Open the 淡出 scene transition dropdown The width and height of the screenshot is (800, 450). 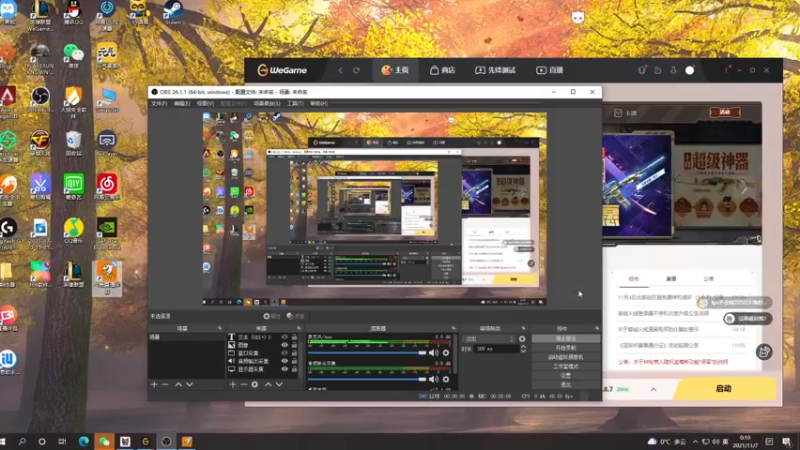(489, 339)
